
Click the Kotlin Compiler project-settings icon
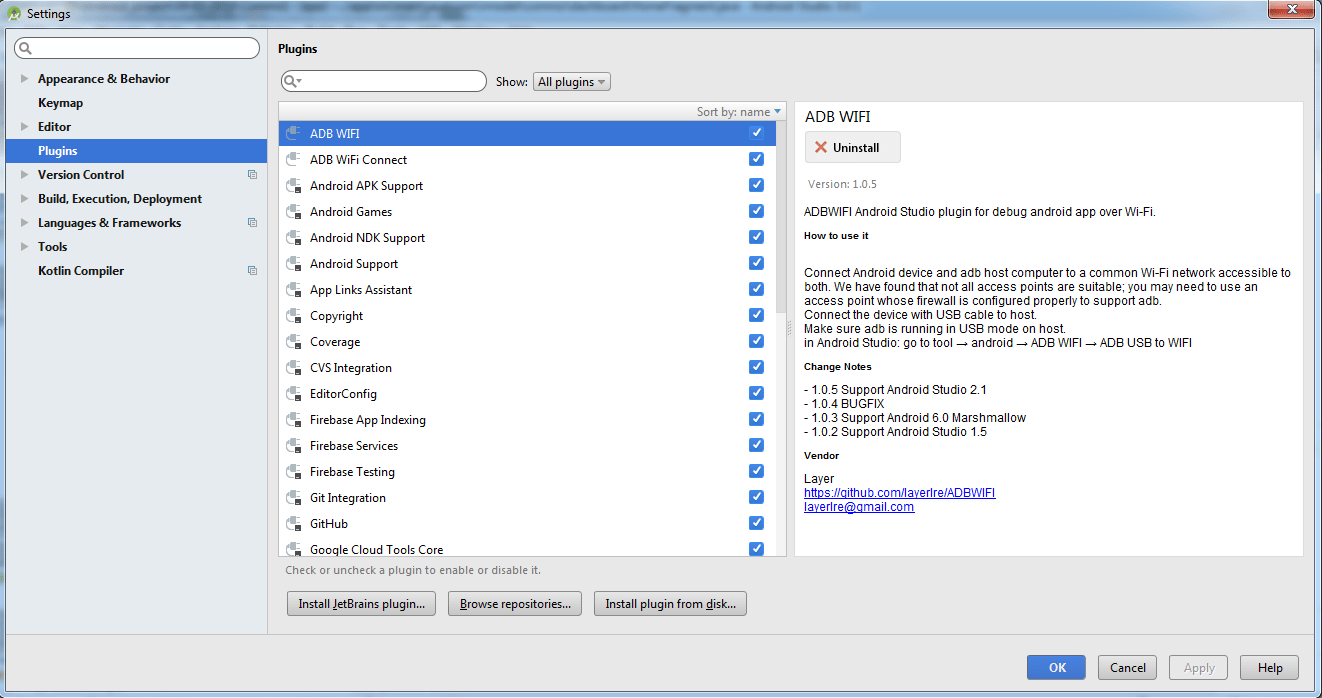coord(252,271)
